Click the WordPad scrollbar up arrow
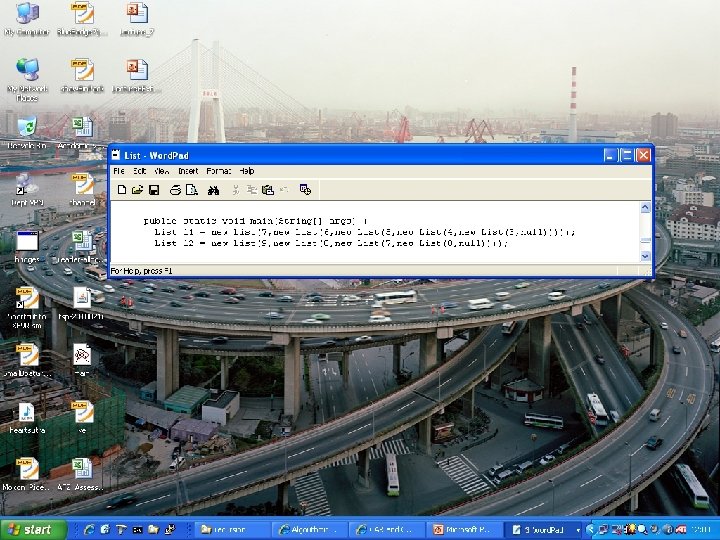 click(x=645, y=208)
